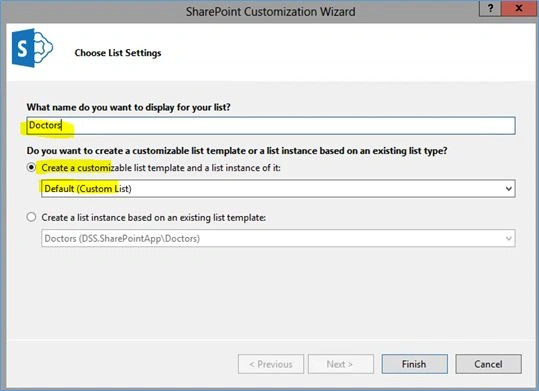Click the 'Choose List Settings' heading
This screenshot has height=391, width=539.
coord(118,53)
